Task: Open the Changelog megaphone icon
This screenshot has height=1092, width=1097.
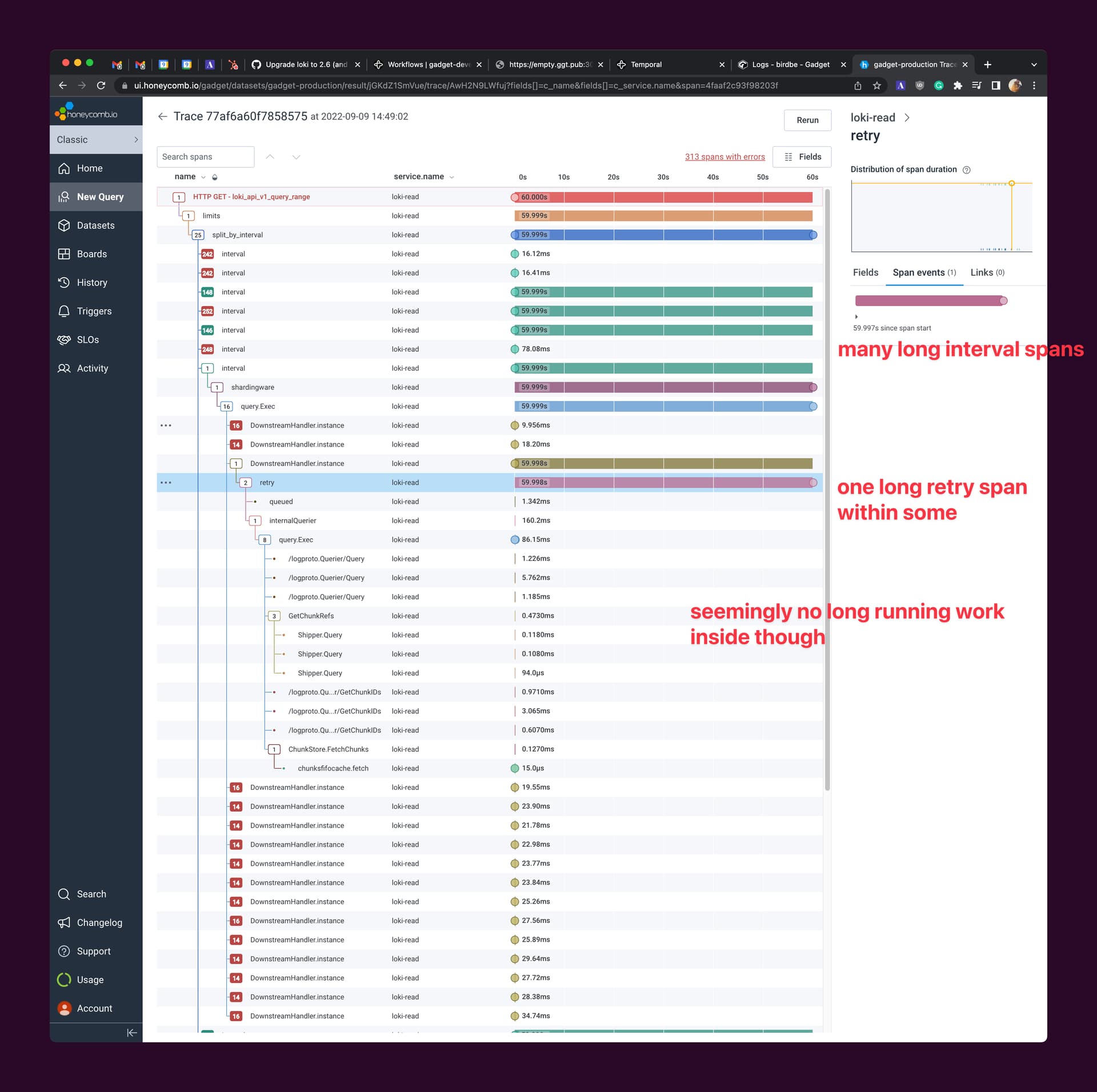Action: 64,922
